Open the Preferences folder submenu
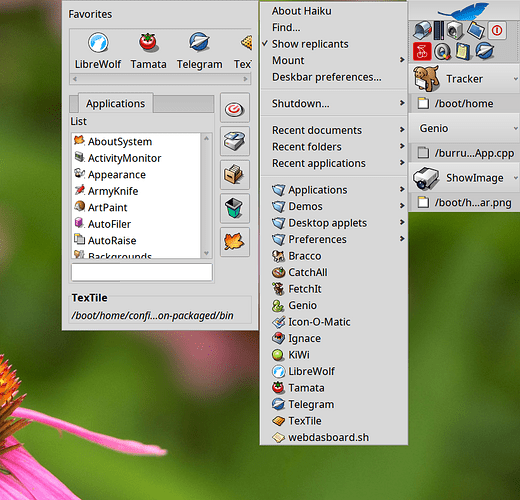 333,239
